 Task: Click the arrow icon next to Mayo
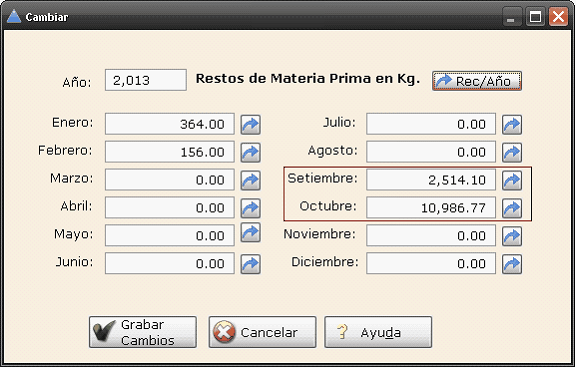(x=251, y=233)
